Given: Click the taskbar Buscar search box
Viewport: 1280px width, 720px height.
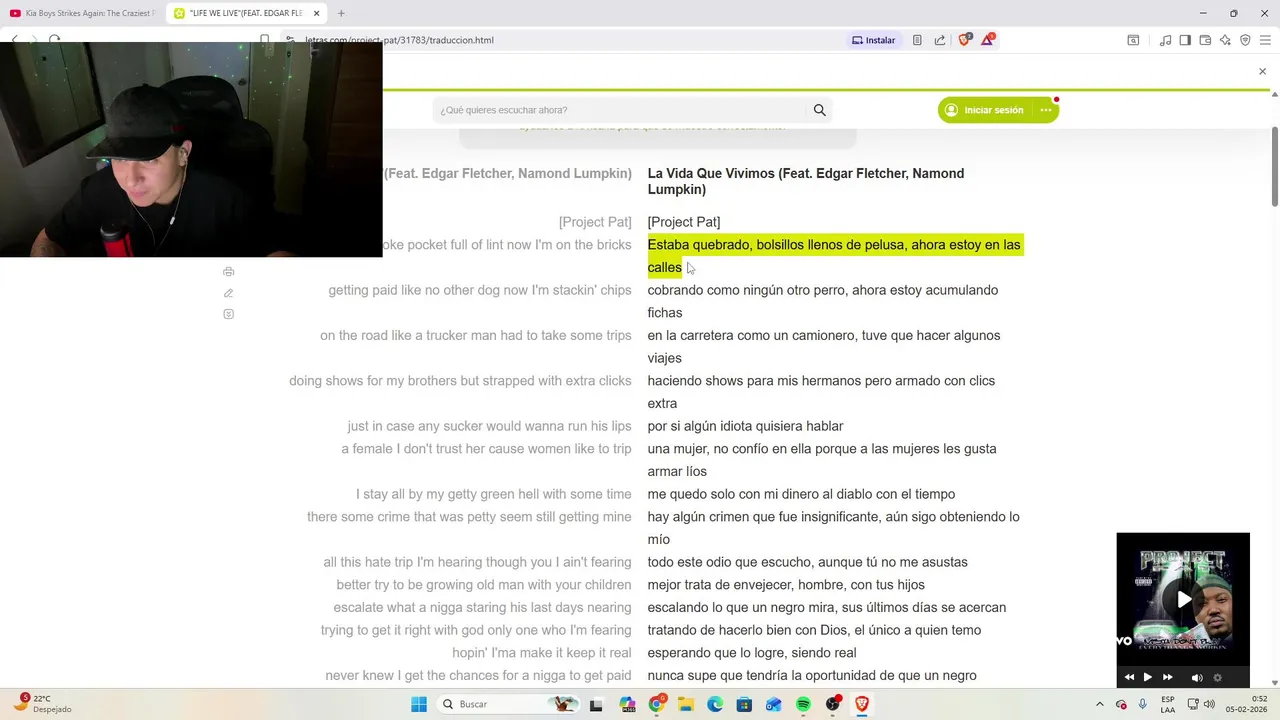Looking at the screenshot, I should (x=510, y=704).
